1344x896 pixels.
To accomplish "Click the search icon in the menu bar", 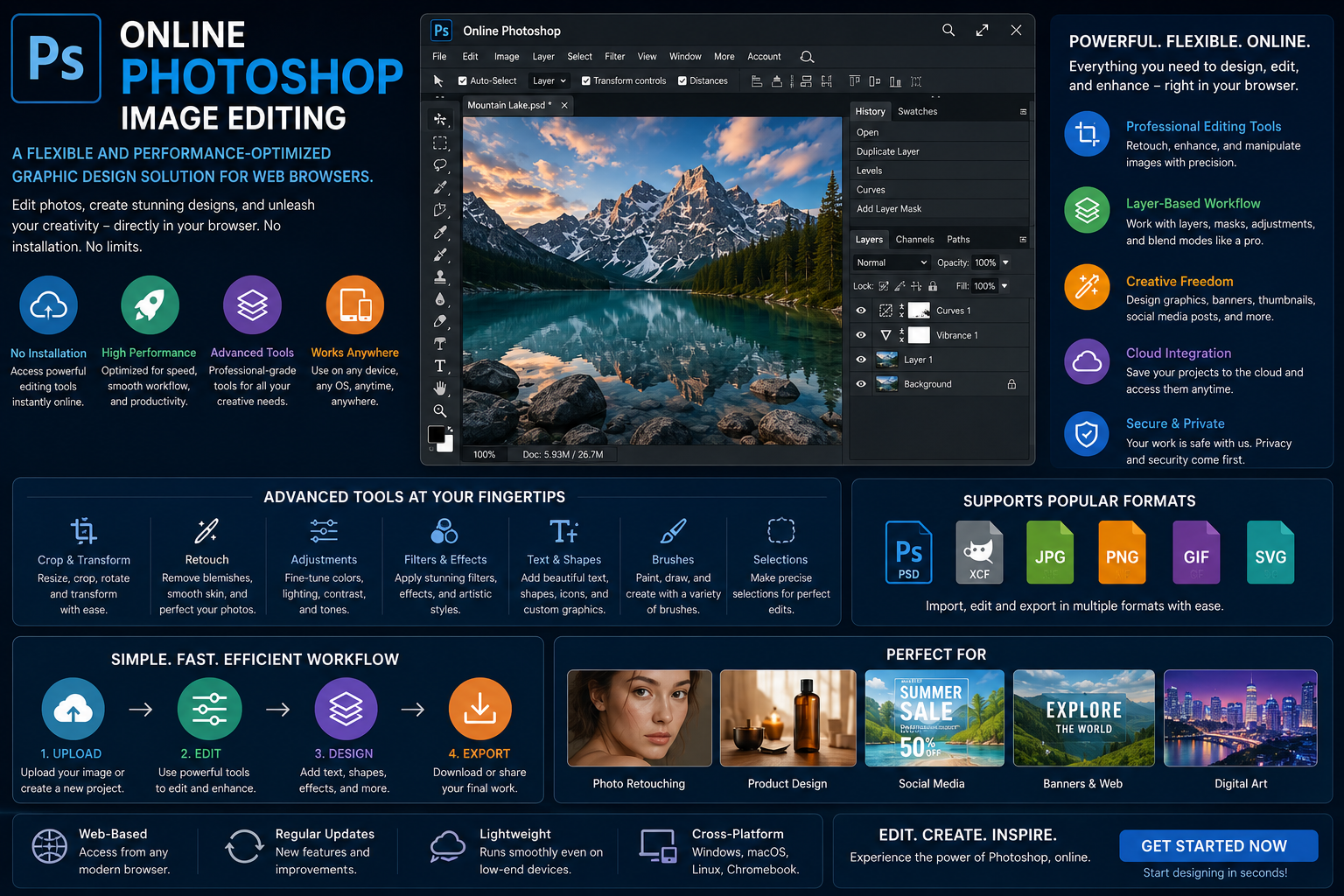I will 807,57.
